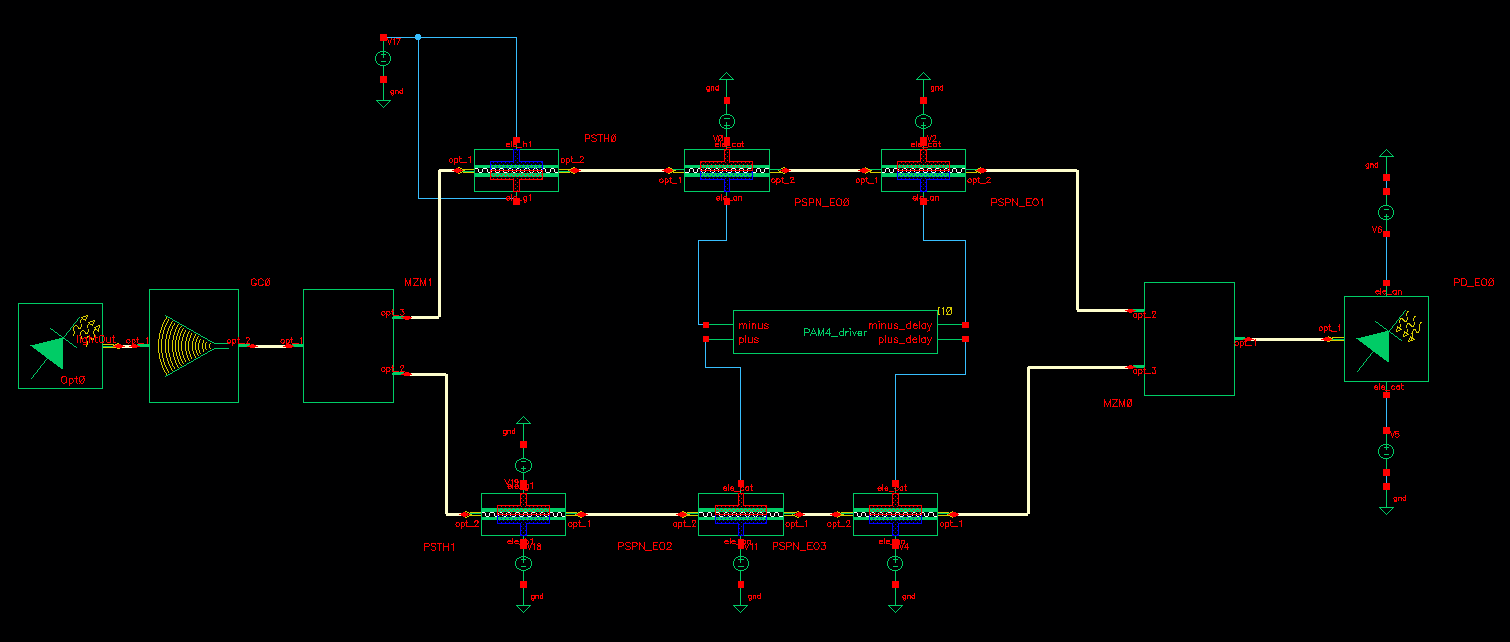The width and height of the screenshot is (1510, 642).
Task: Select the MZM1 splitter block
Action: click(348, 346)
